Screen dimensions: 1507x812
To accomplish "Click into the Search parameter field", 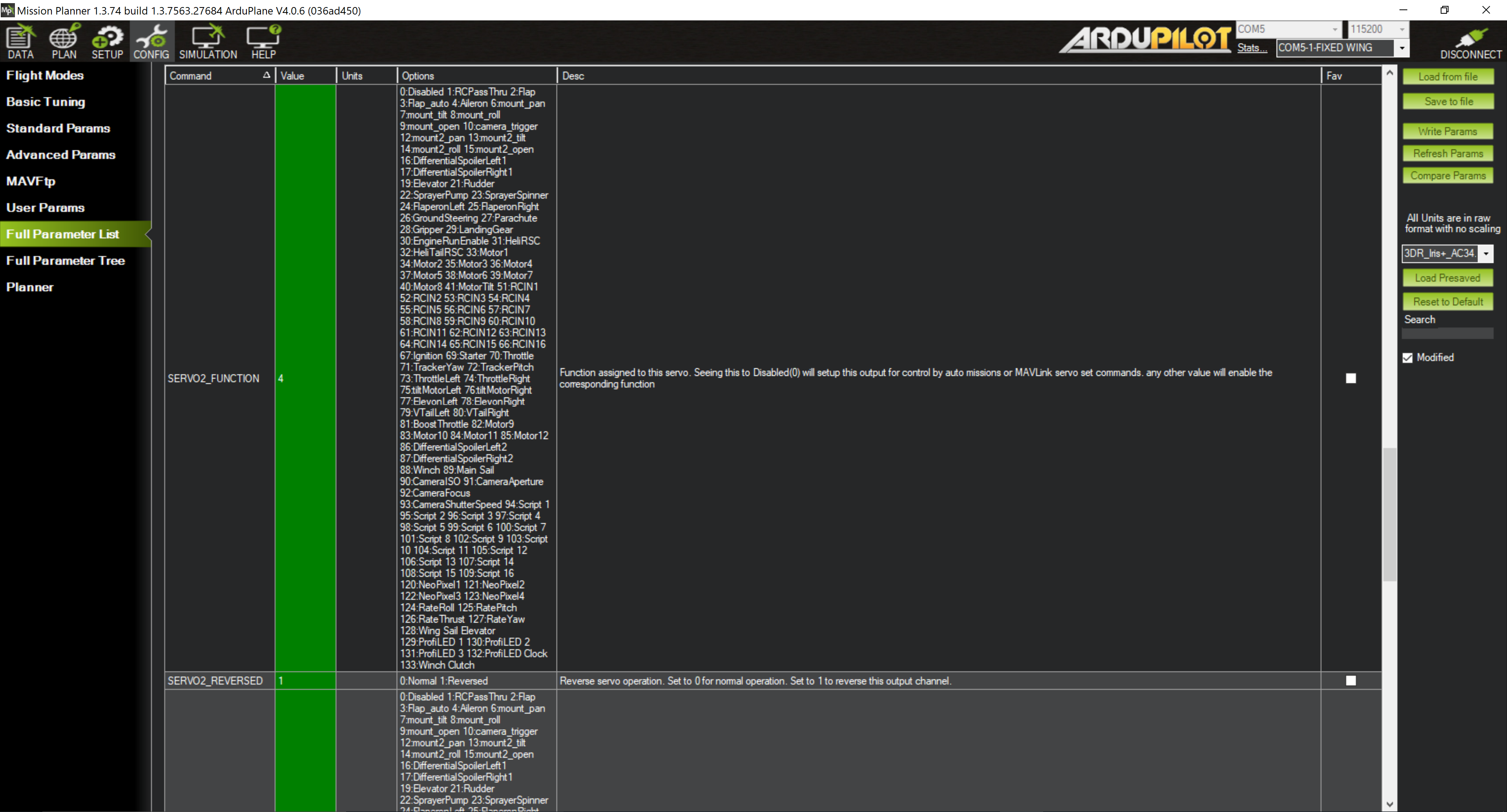I will 1447,333.
